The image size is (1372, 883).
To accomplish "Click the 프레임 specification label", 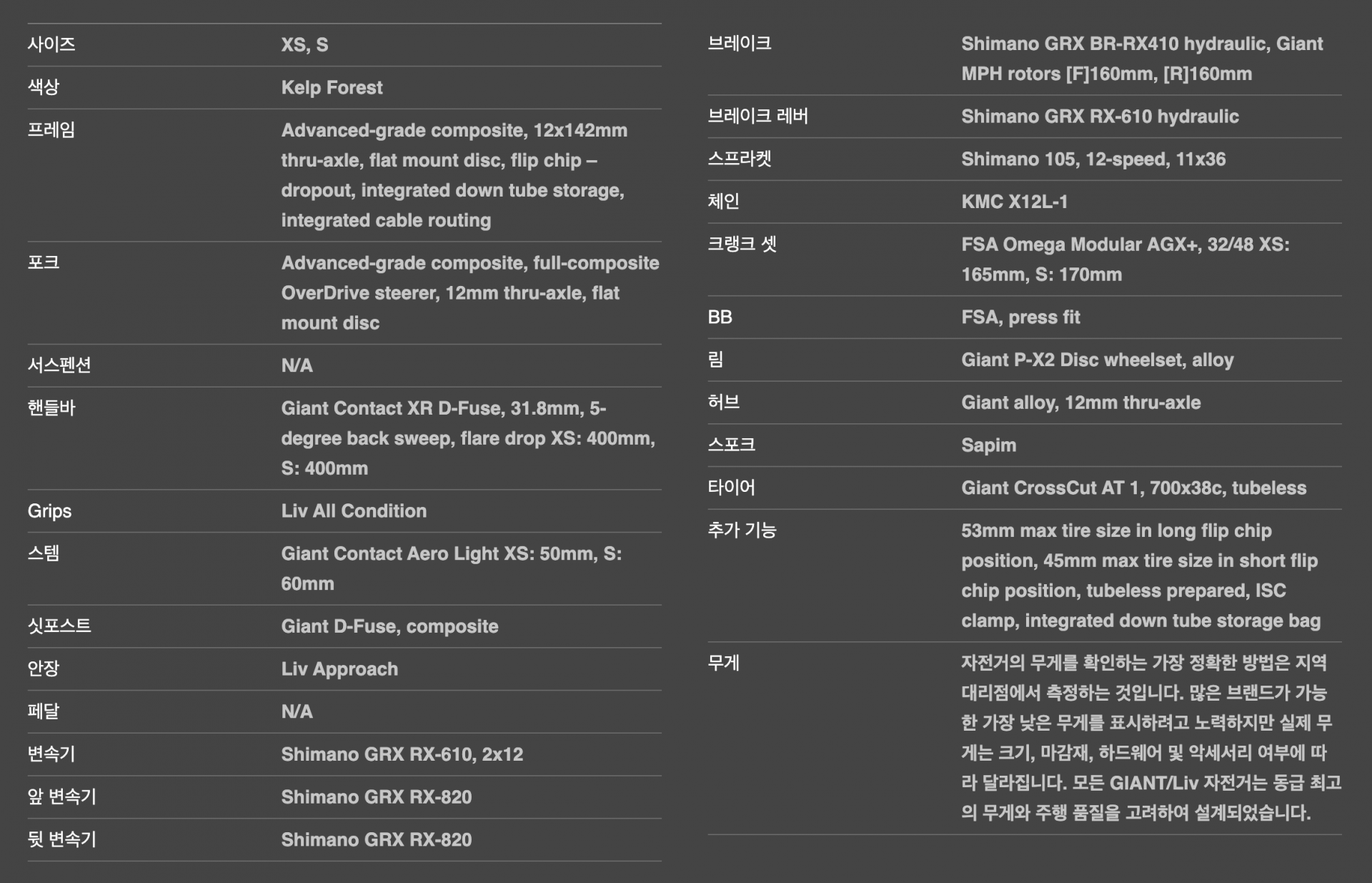I will 51,130.
